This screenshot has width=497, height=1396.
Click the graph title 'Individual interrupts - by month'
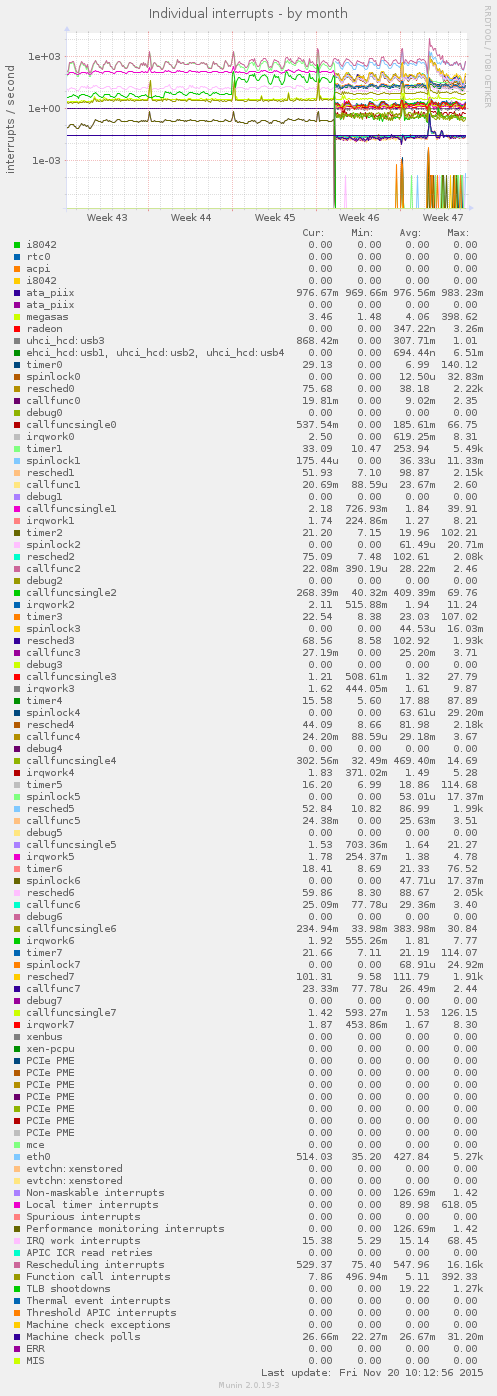click(248, 14)
